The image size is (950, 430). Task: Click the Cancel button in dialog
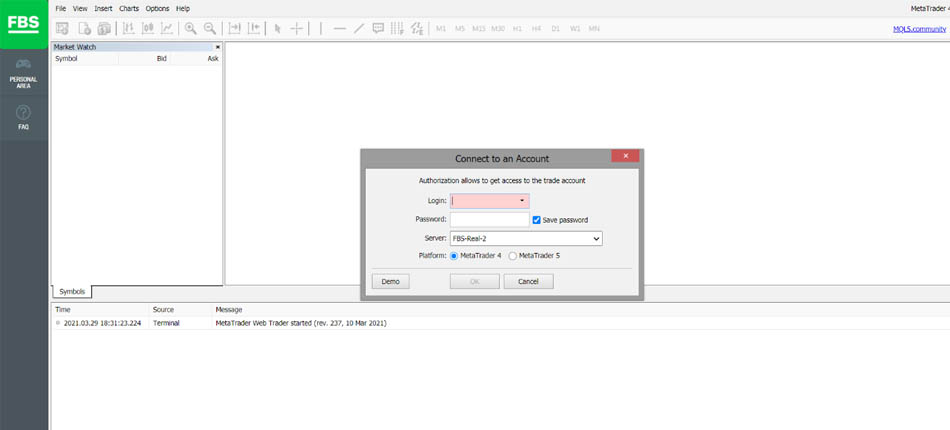coord(528,282)
